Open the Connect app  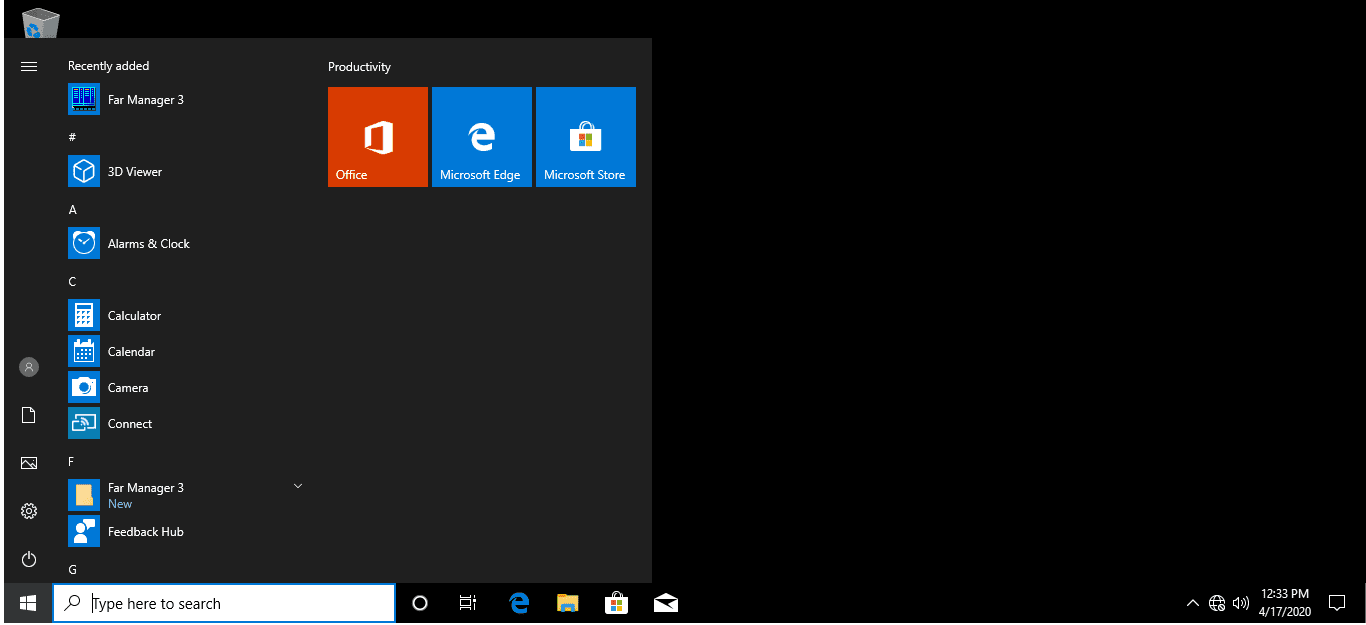(x=186, y=424)
